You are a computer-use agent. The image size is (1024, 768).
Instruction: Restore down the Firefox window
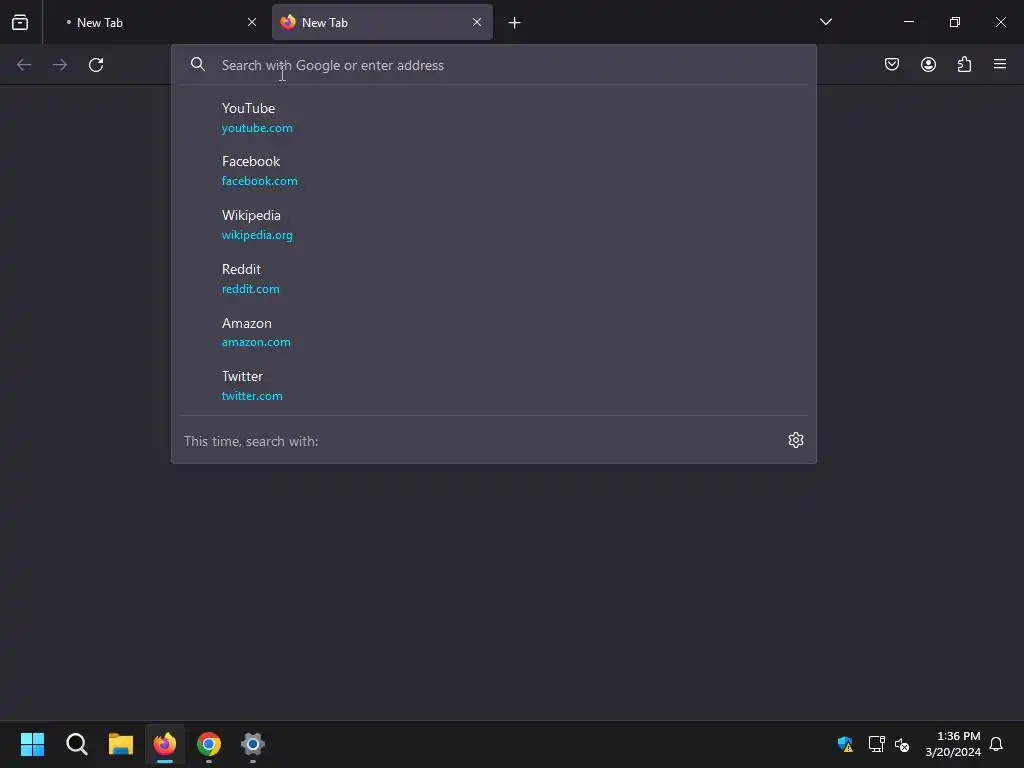coord(955,22)
